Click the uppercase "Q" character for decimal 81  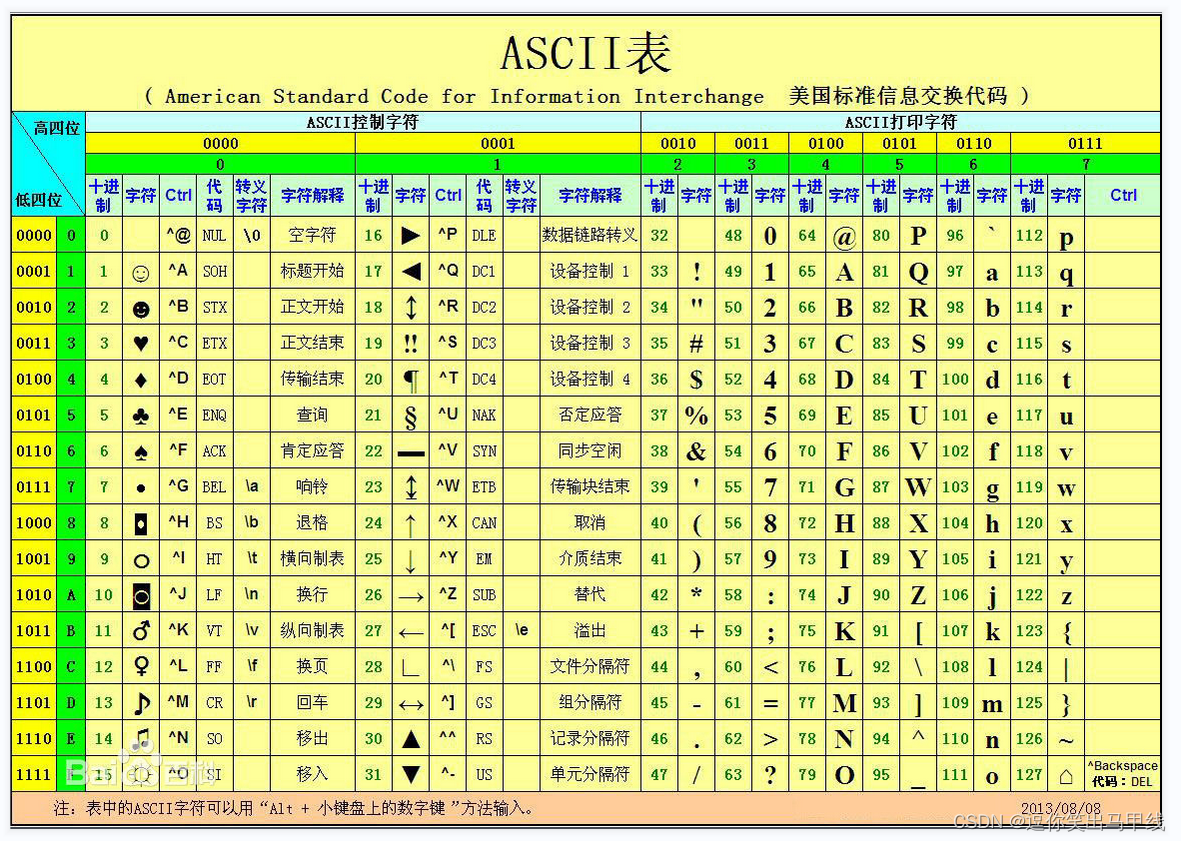tap(918, 273)
